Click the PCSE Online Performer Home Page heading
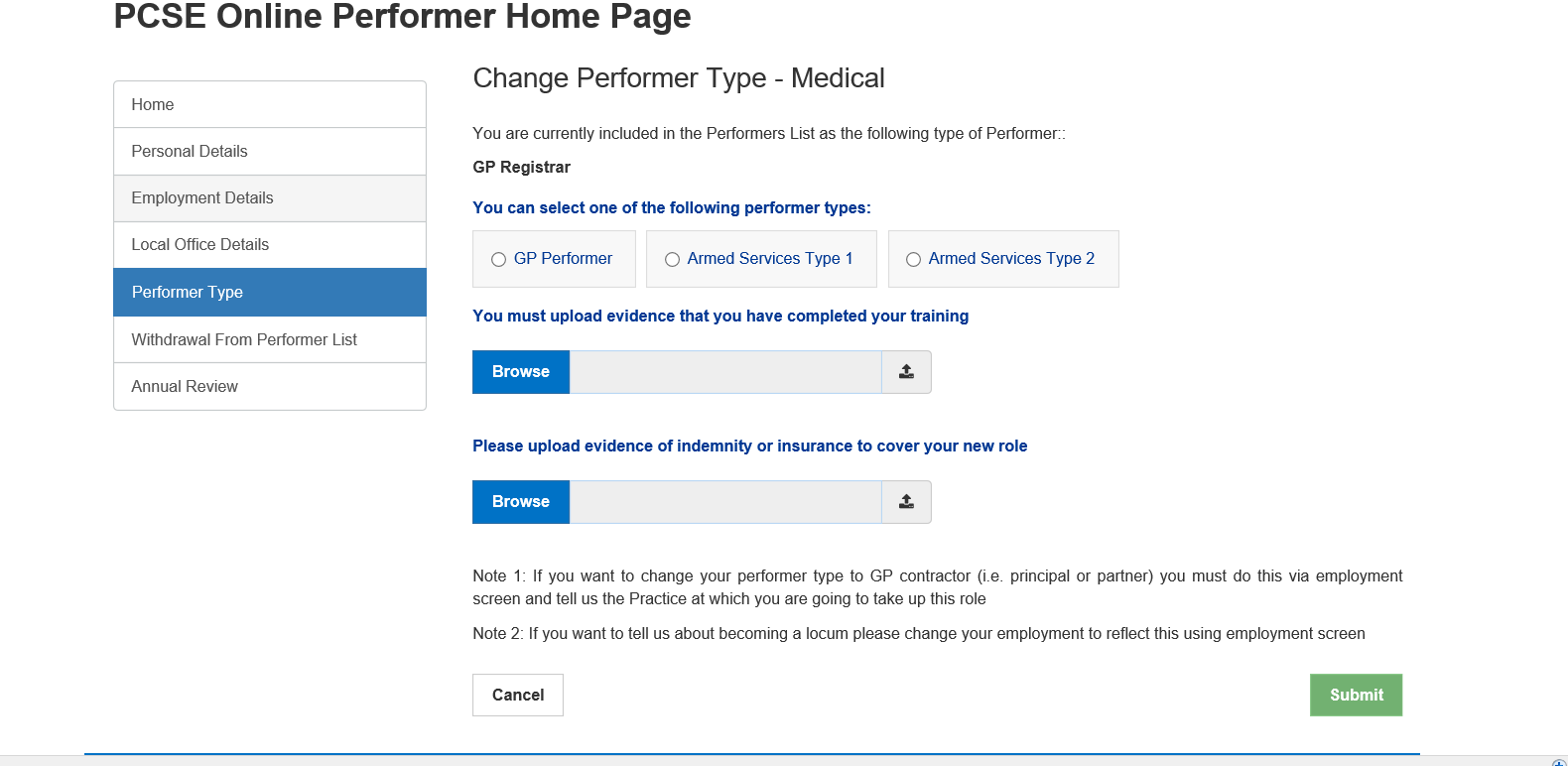Image resolution: width=1568 pixels, height=766 pixels. pyautogui.click(x=402, y=17)
